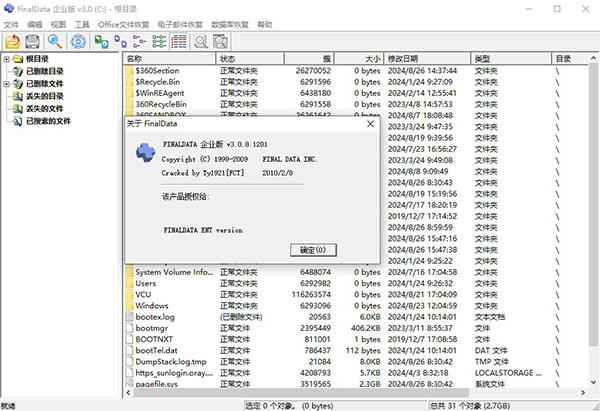Click the FinalData app icon in title bar
This screenshot has height=411, width=600.
(8, 8)
